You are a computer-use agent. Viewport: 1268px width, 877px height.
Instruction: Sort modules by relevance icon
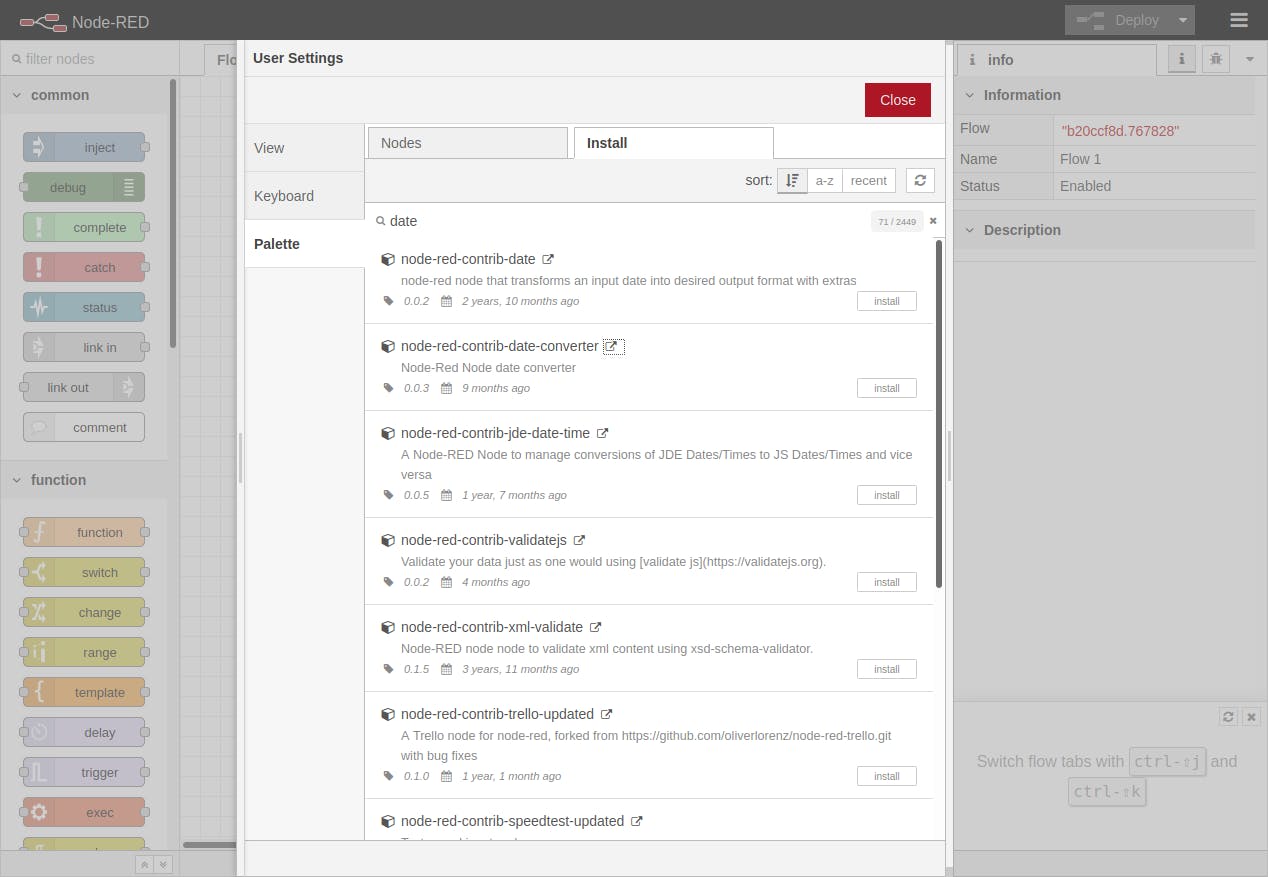point(792,181)
